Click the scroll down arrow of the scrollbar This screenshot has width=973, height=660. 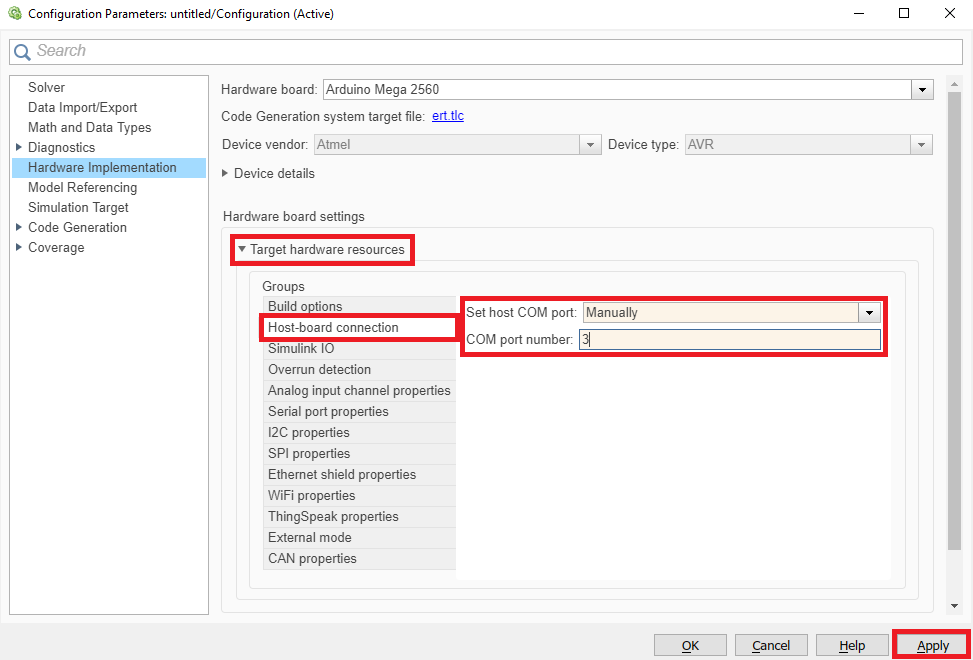(954, 605)
